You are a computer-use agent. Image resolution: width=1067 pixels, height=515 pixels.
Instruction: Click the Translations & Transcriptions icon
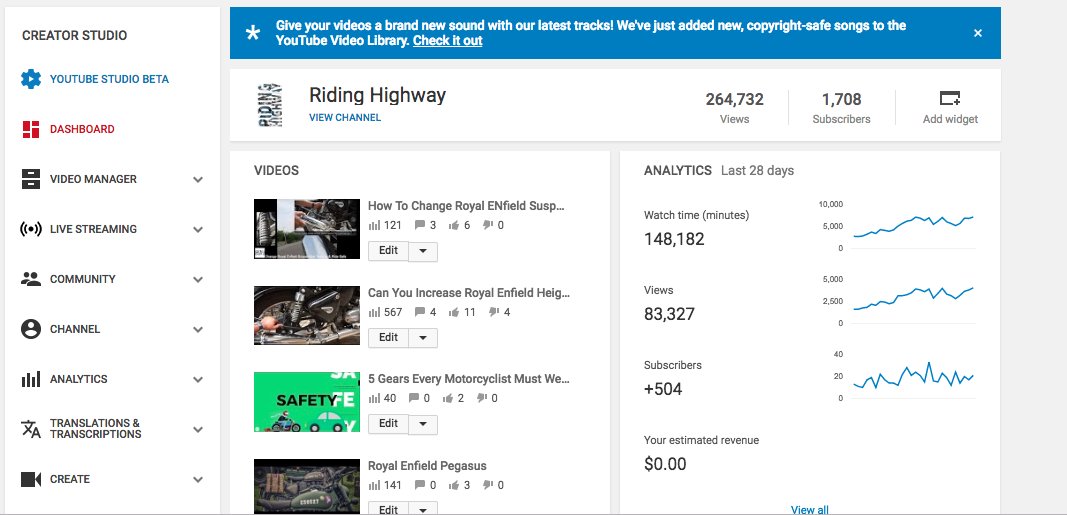(x=31, y=429)
